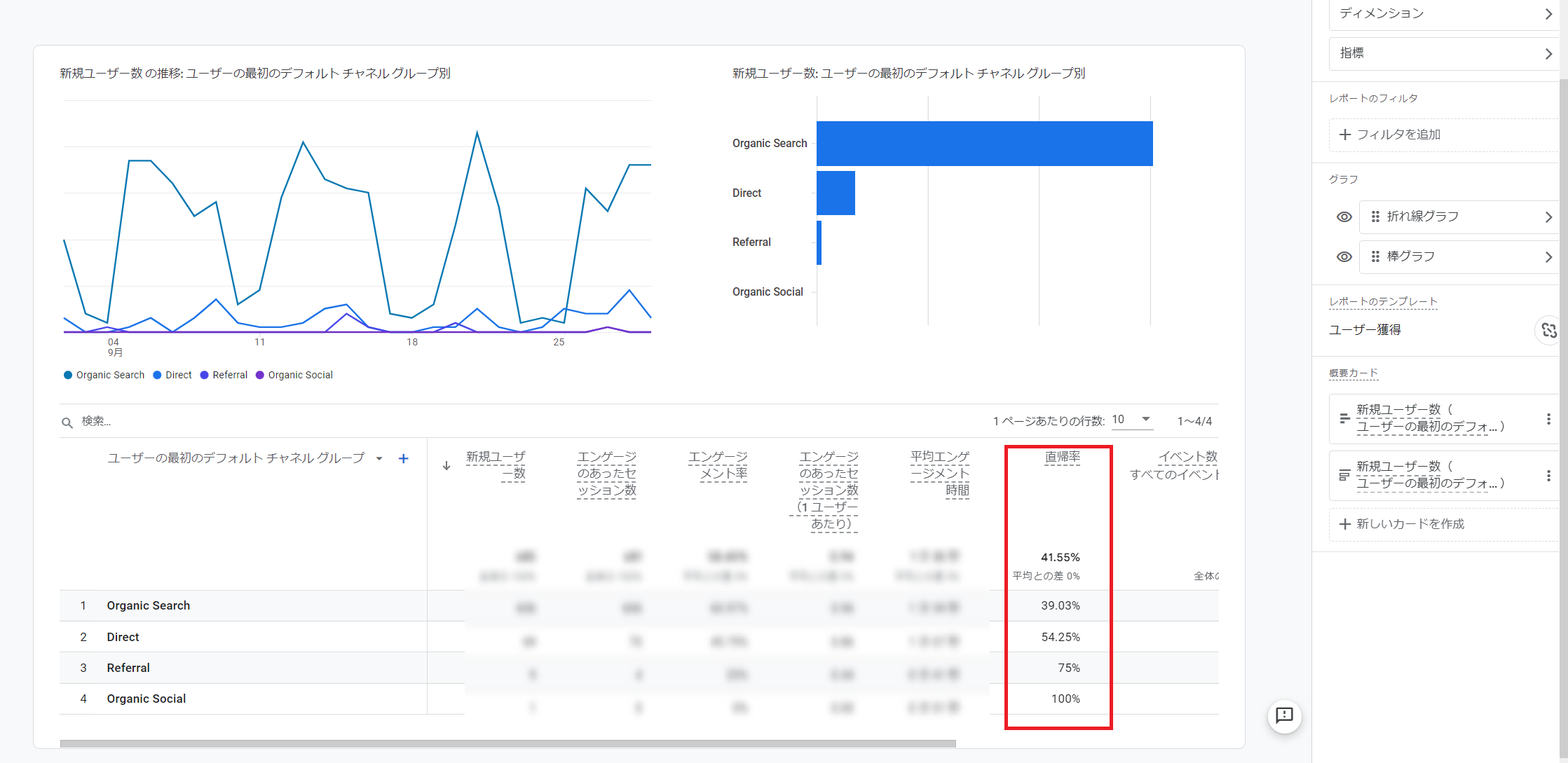Click the feedback speech bubble icon
The image size is (1568, 763).
(x=1284, y=715)
